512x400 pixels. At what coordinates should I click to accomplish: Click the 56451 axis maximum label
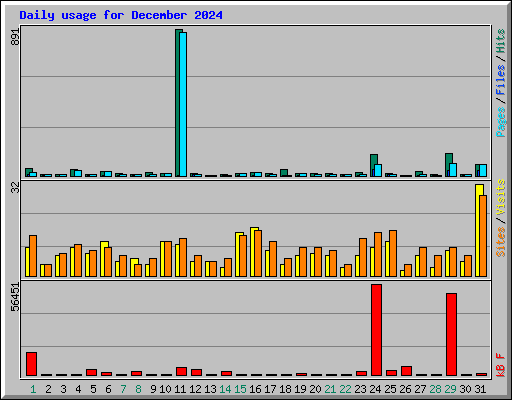click(15, 297)
